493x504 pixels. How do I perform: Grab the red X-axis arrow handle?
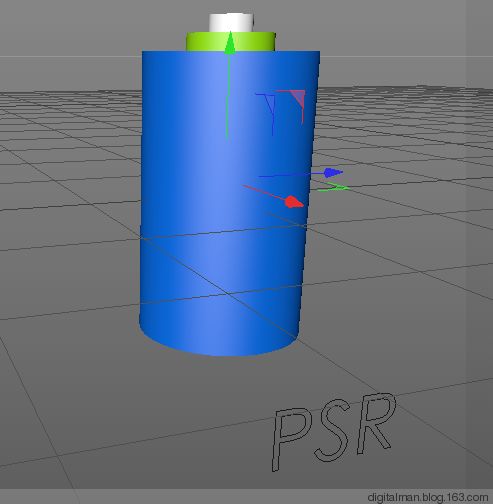[295, 202]
